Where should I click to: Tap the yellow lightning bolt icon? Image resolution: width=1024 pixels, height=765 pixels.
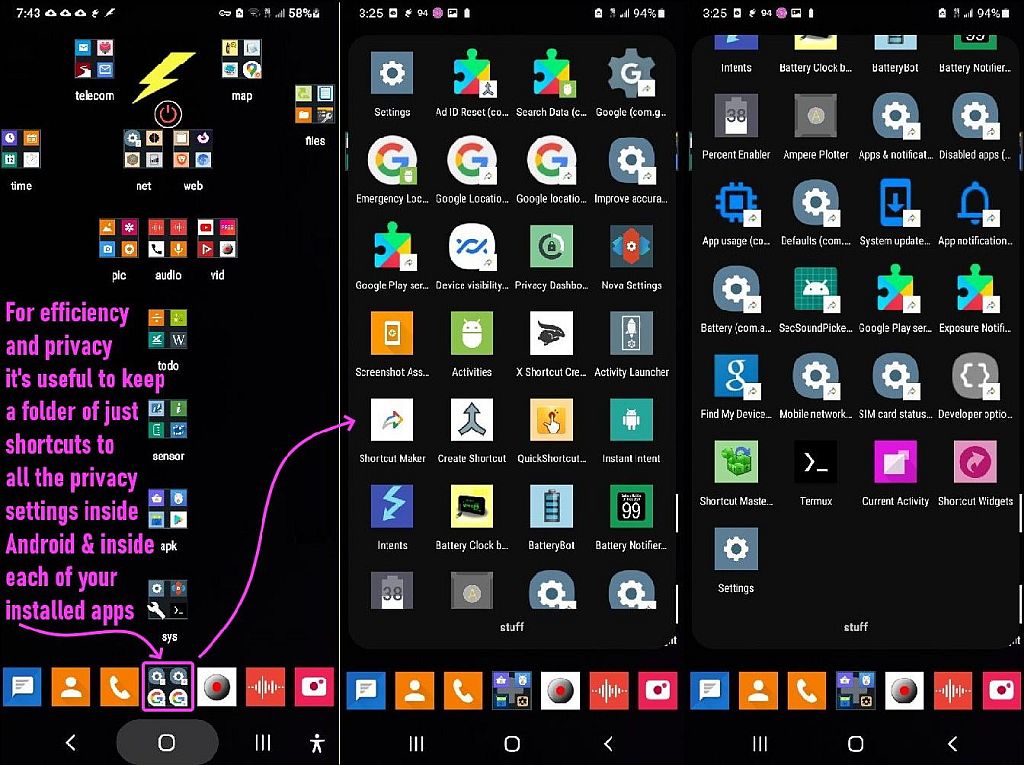pos(163,76)
